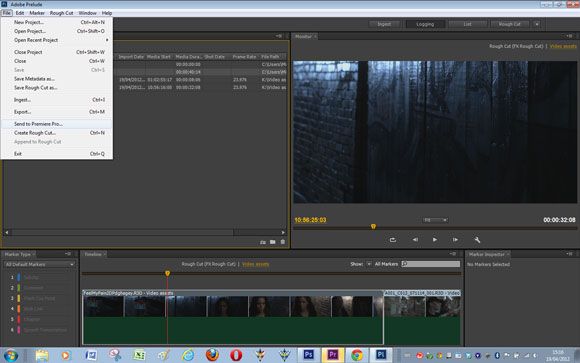
Task: Open Premiere Pro from the taskbar
Action: point(333,355)
